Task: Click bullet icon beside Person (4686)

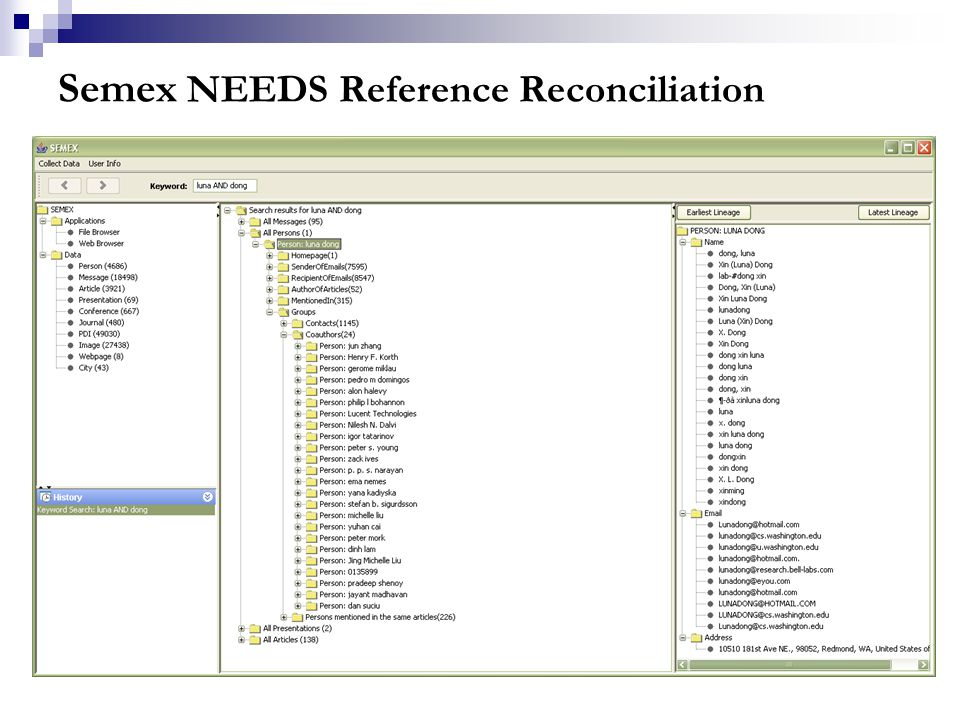Action: tap(70, 266)
